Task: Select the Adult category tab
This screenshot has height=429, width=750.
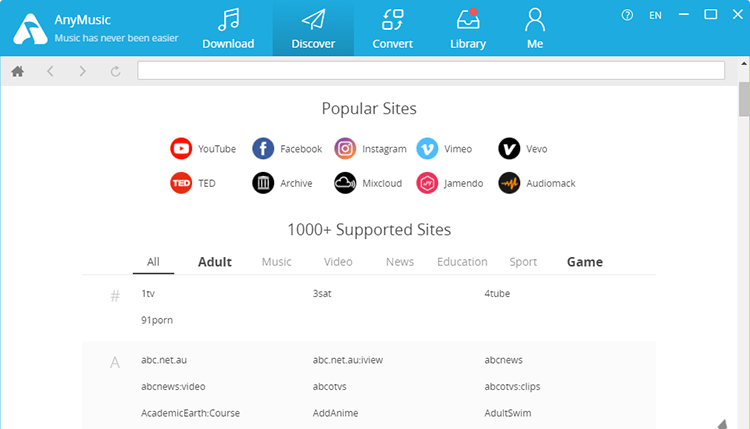Action: click(x=215, y=262)
